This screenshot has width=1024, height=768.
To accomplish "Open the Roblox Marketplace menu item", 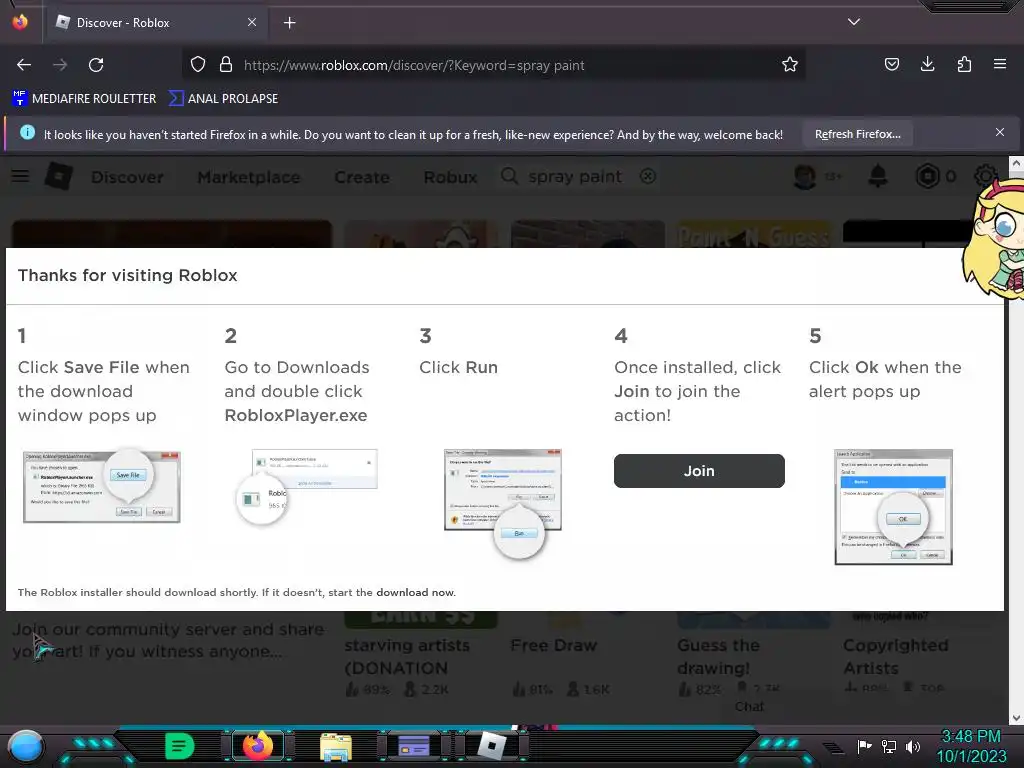I will click(249, 177).
